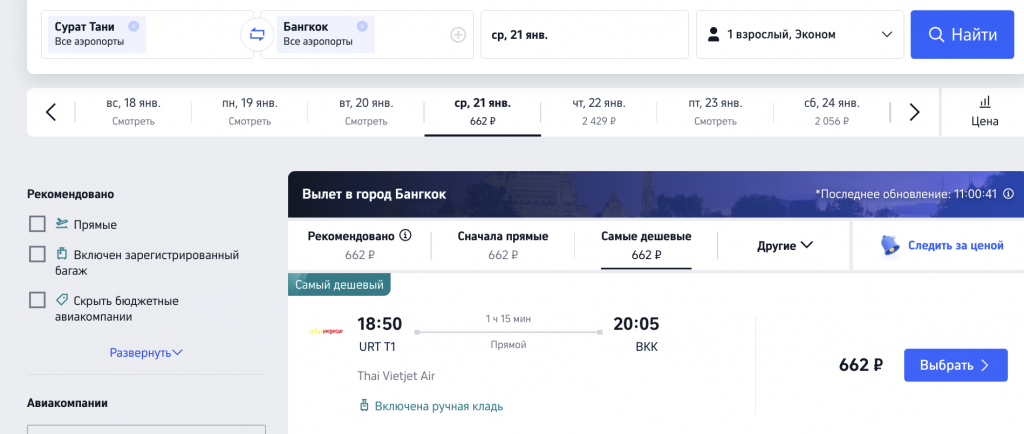Expand the Другие sorting dropdown
The width and height of the screenshot is (1024, 434).
click(784, 245)
